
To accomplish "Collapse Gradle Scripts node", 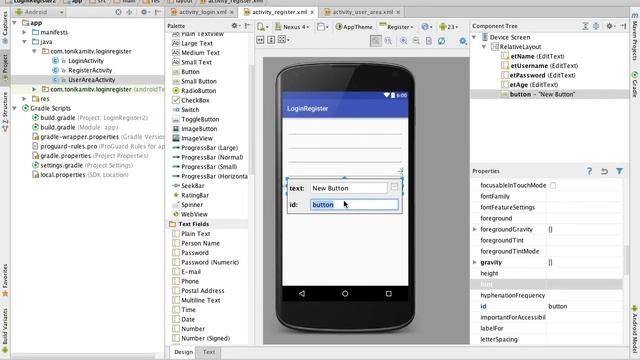I will pos(15,108).
